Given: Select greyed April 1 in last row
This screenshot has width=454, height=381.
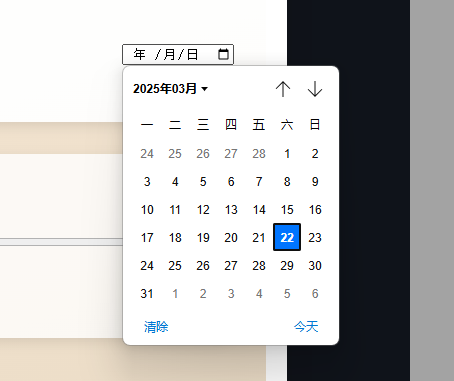Looking at the screenshot, I should 175,294.
